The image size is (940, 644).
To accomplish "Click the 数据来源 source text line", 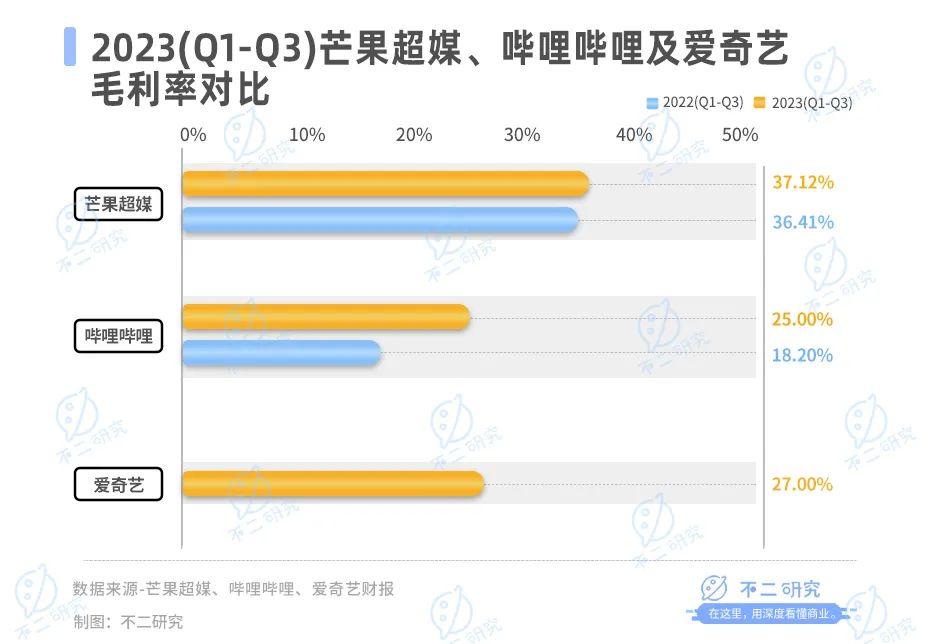I will [233, 589].
